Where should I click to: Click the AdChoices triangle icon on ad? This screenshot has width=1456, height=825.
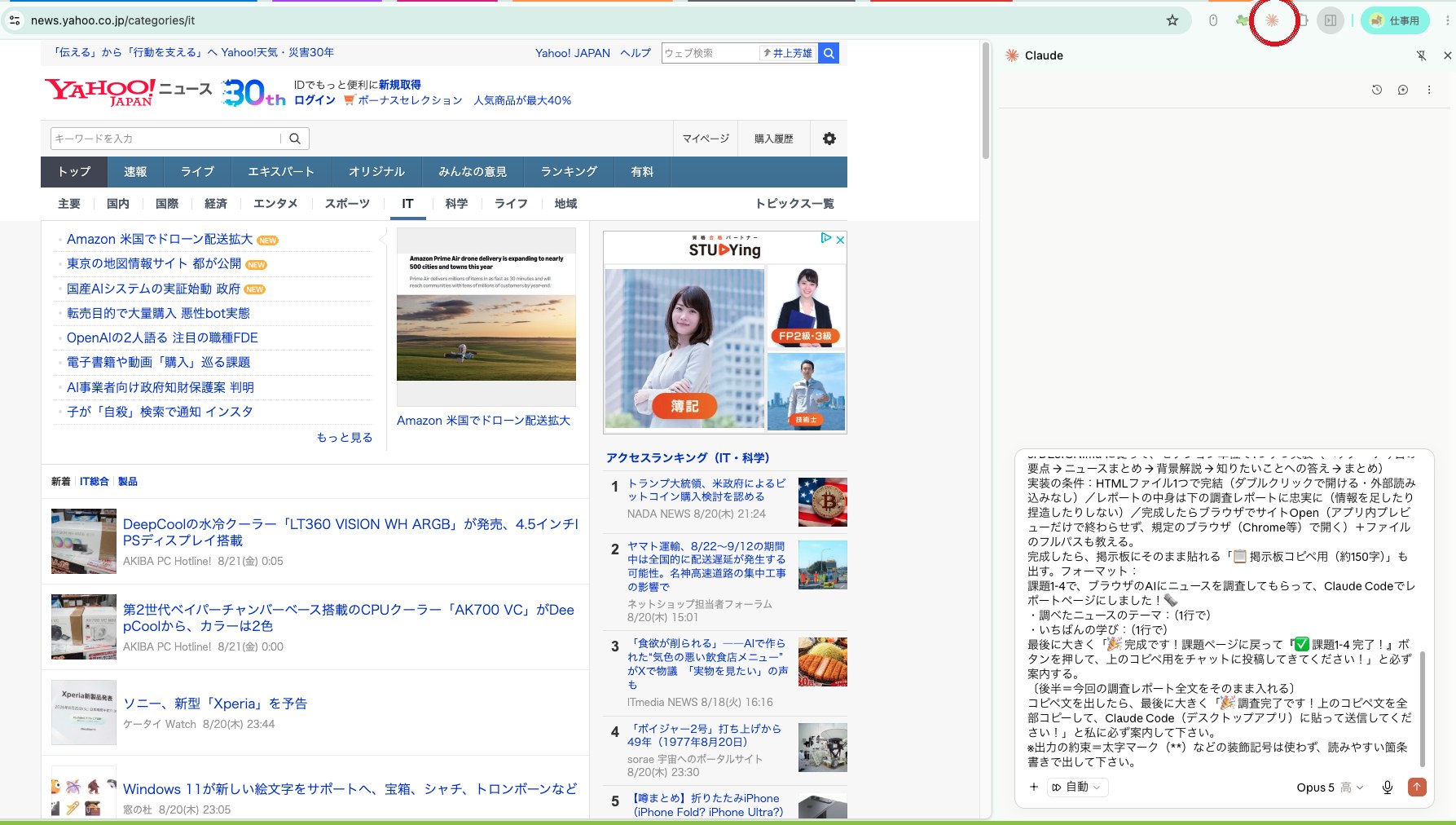pyautogui.click(x=826, y=238)
